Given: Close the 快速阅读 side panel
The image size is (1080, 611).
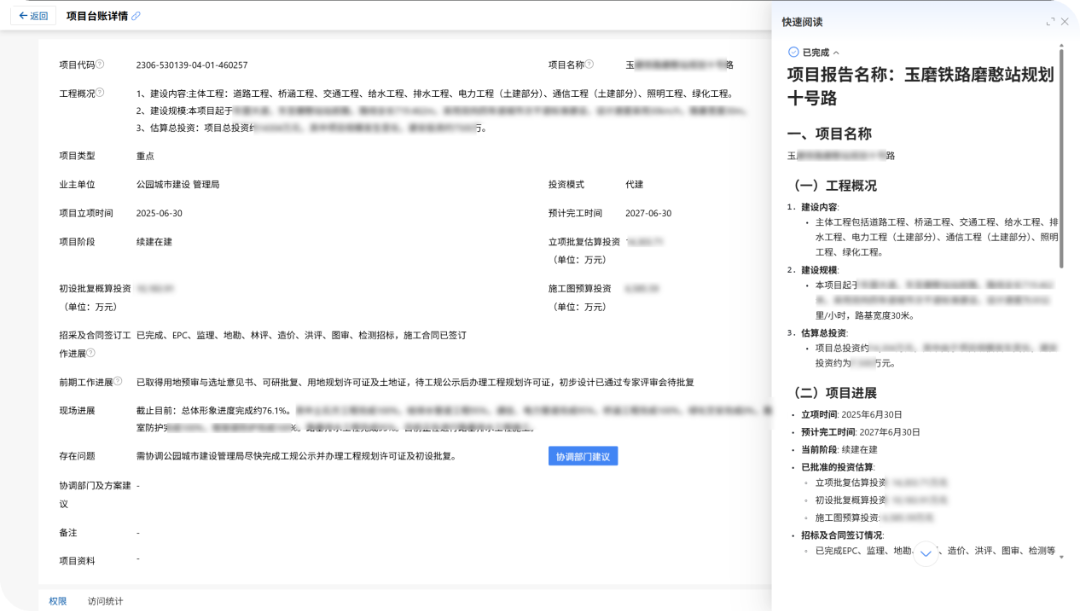Looking at the screenshot, I should [x=1065, y=22].
